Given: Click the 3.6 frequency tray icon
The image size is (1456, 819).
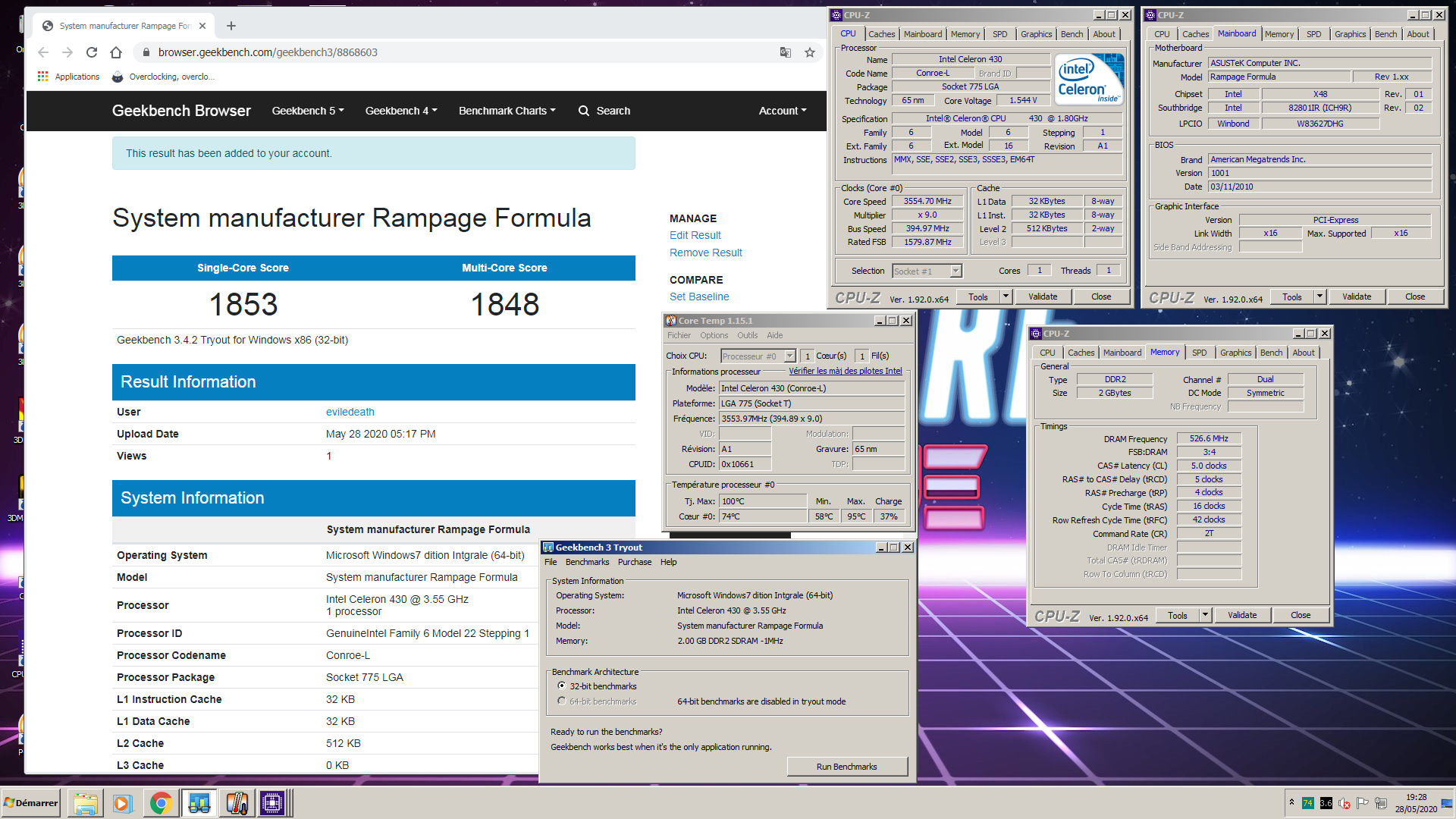Looking at the screenshot, I should 1326,803.
